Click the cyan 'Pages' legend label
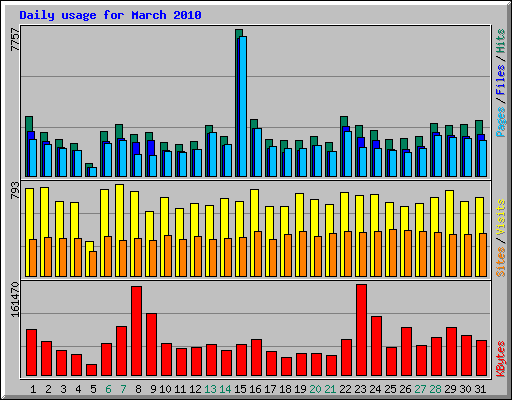 point(501,122)
